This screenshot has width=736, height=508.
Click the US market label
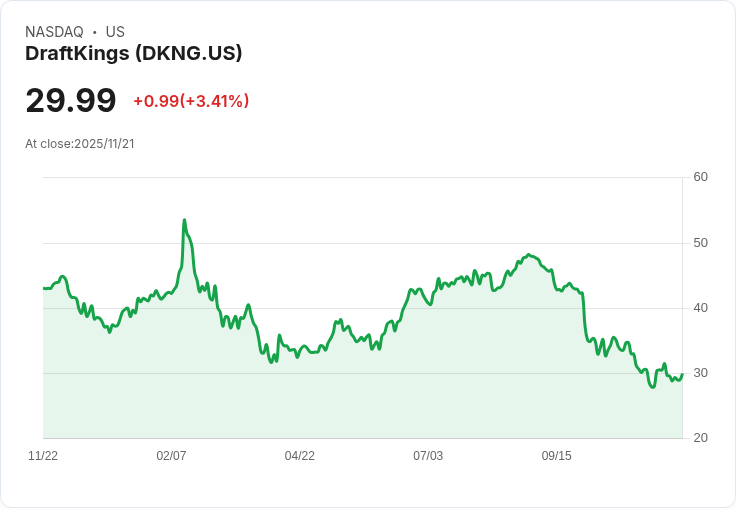point(115,32)
